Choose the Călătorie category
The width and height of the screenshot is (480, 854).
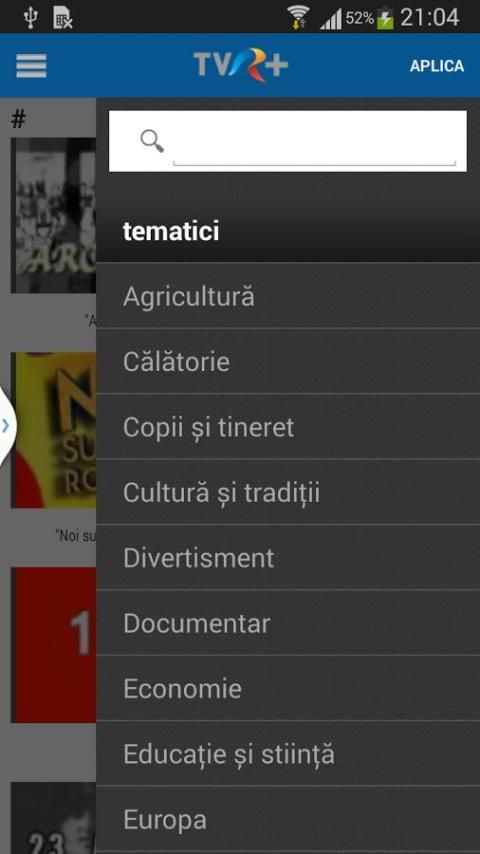[x=288, y=361]
